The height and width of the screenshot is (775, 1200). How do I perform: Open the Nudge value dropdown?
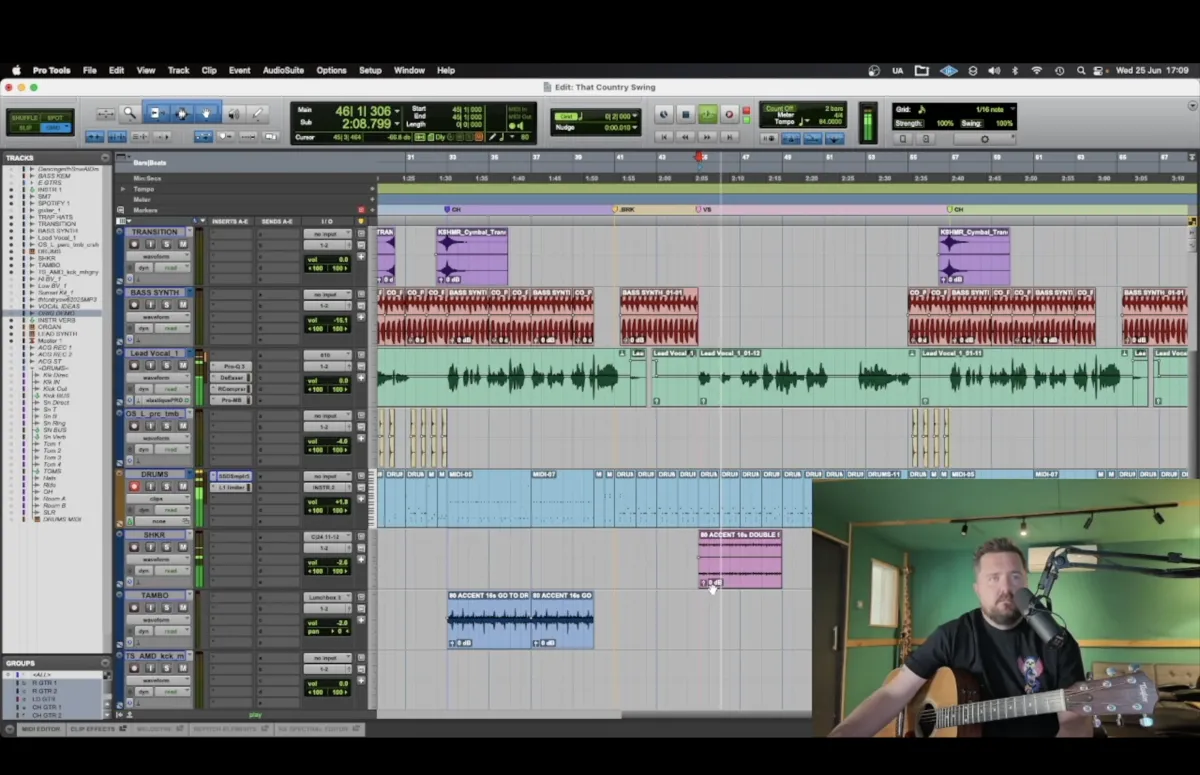coord(636,128)
